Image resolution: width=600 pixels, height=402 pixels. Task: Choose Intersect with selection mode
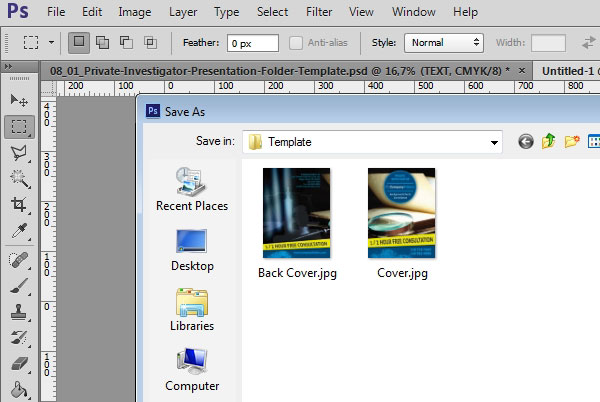click(150, 42)
